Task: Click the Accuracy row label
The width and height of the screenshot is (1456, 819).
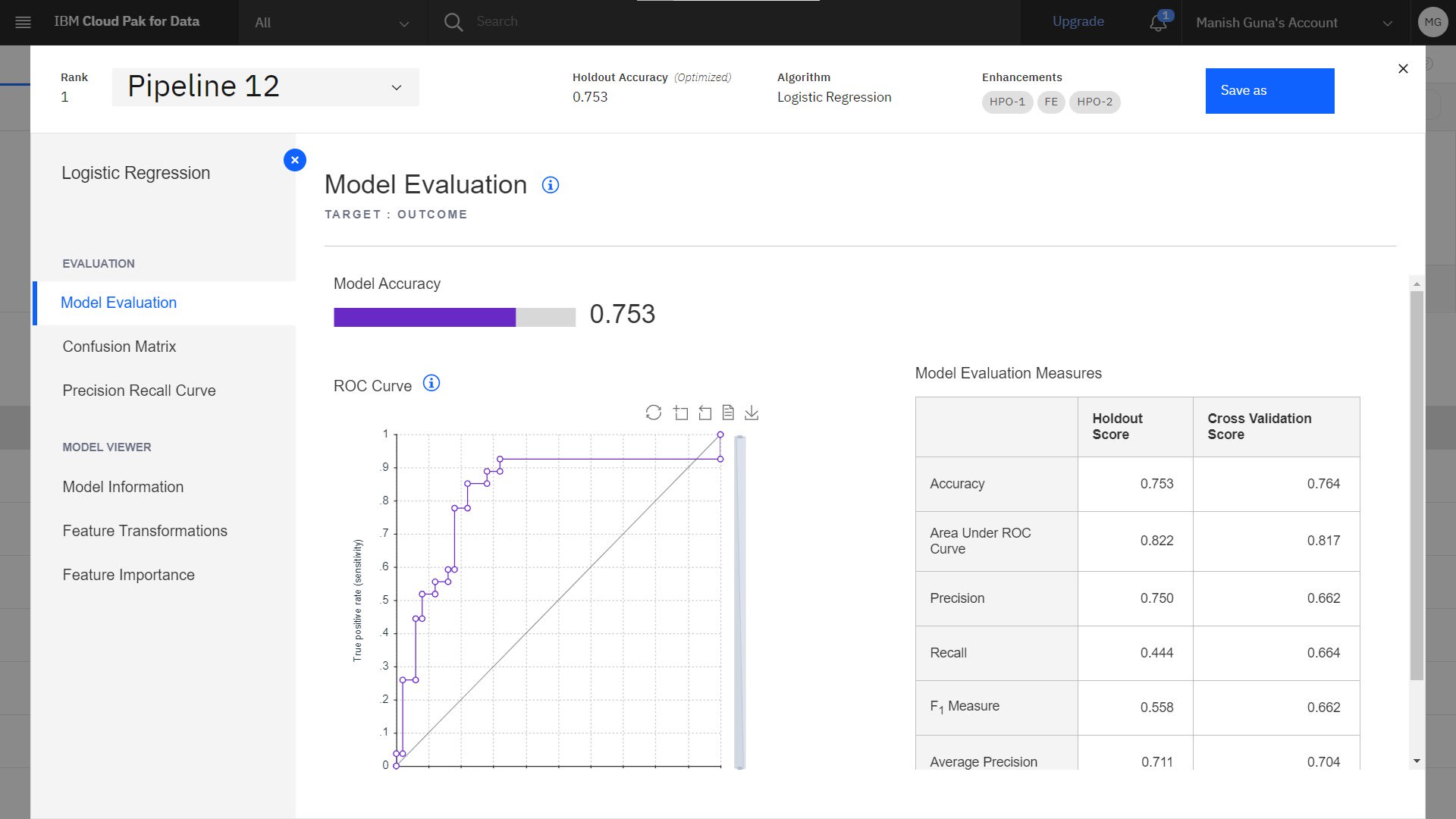Action: (957, 484)
